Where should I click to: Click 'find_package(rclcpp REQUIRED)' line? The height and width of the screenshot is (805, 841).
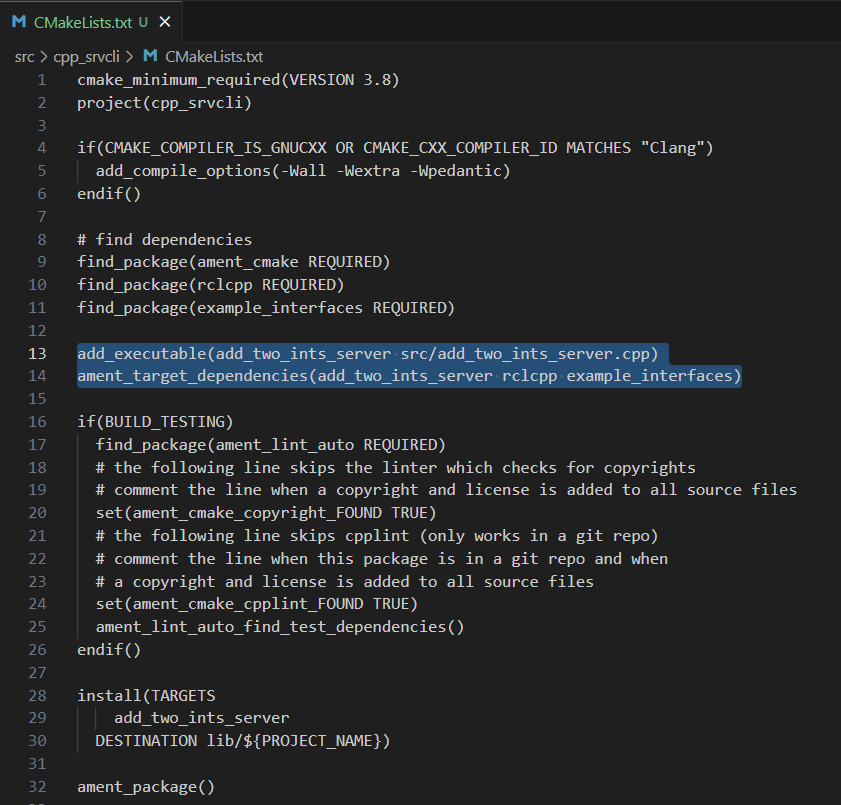click(210, 285)
